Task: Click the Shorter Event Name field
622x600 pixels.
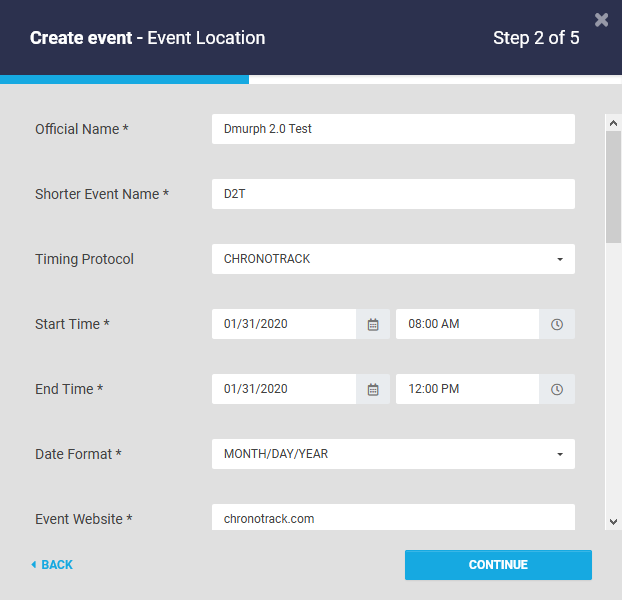Action: tap(393, 194)
